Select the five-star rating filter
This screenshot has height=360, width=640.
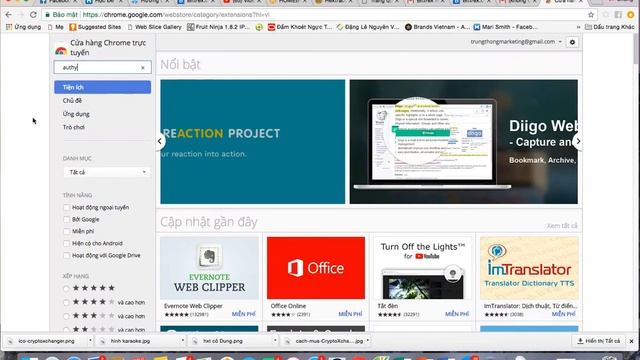66,289
